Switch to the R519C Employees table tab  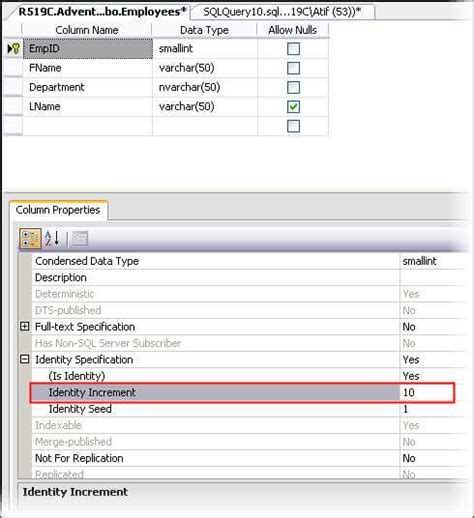click(x=100, y=12)
